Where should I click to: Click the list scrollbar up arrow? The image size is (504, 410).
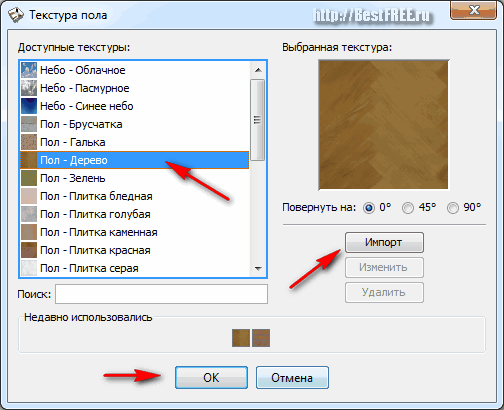tap(258, 70)
